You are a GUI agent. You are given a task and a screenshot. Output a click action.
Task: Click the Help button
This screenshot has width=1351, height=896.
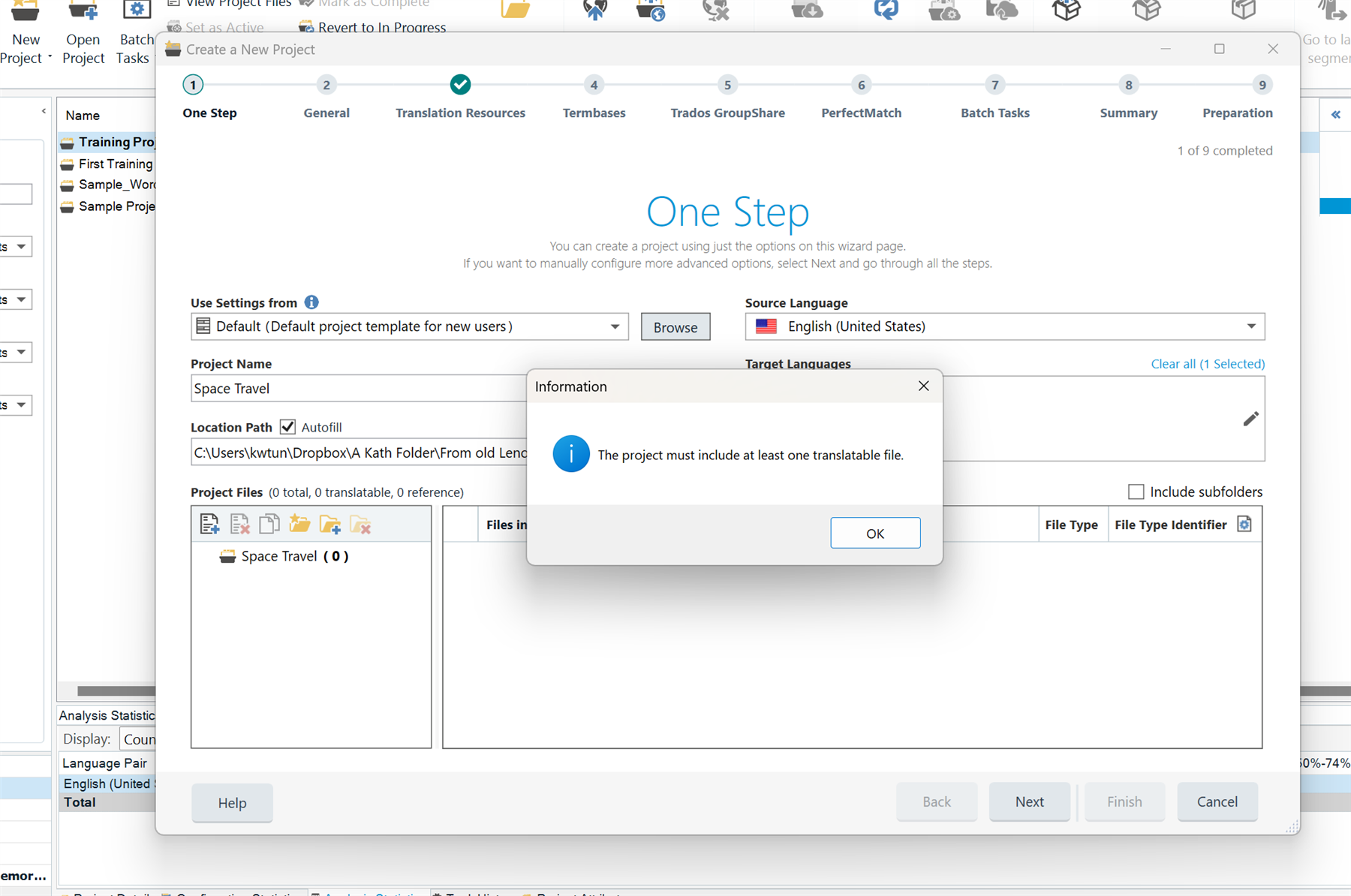pyautogui.click(x=232, y=802)
